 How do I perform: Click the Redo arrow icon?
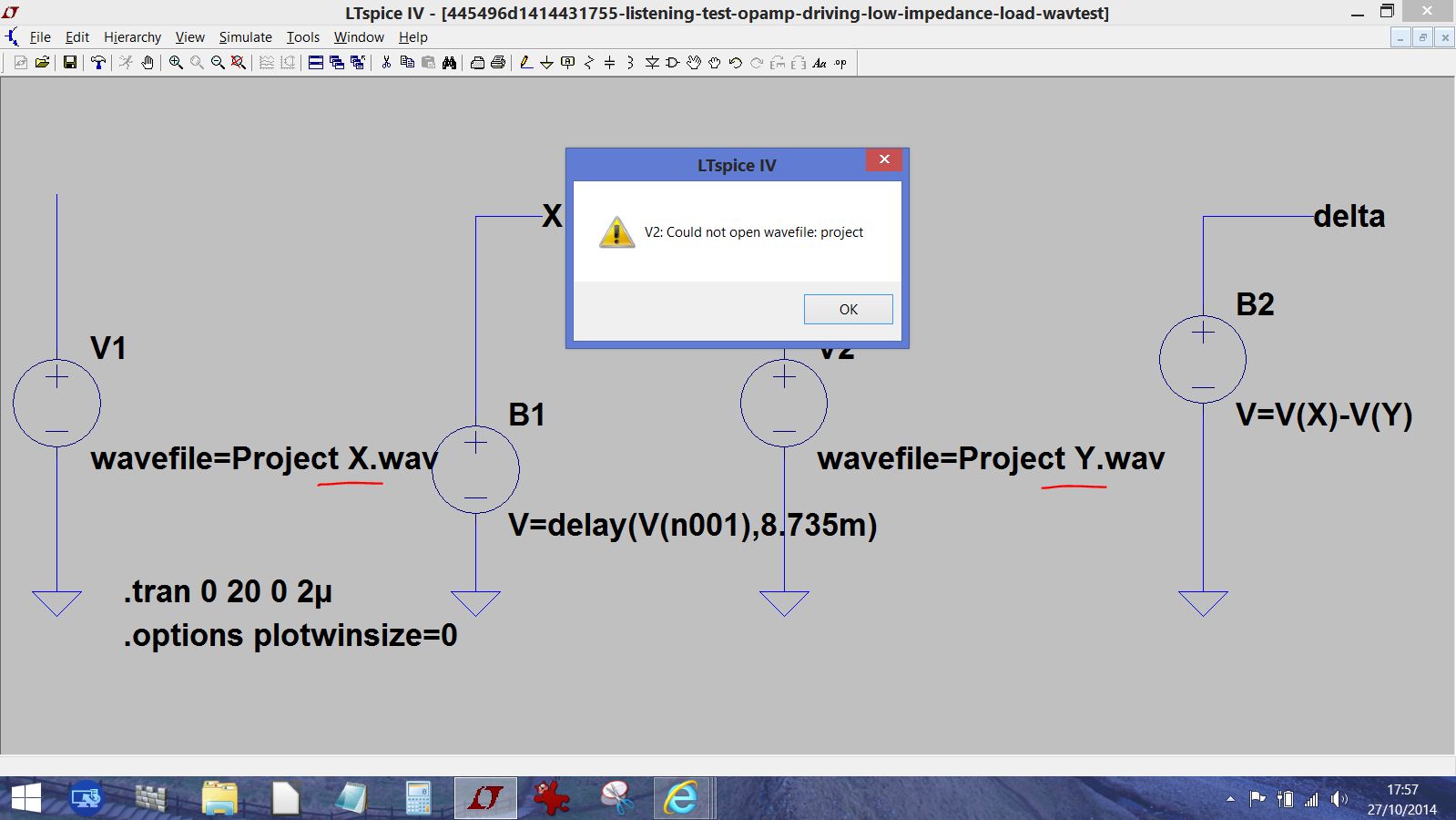tap(757, 62)
